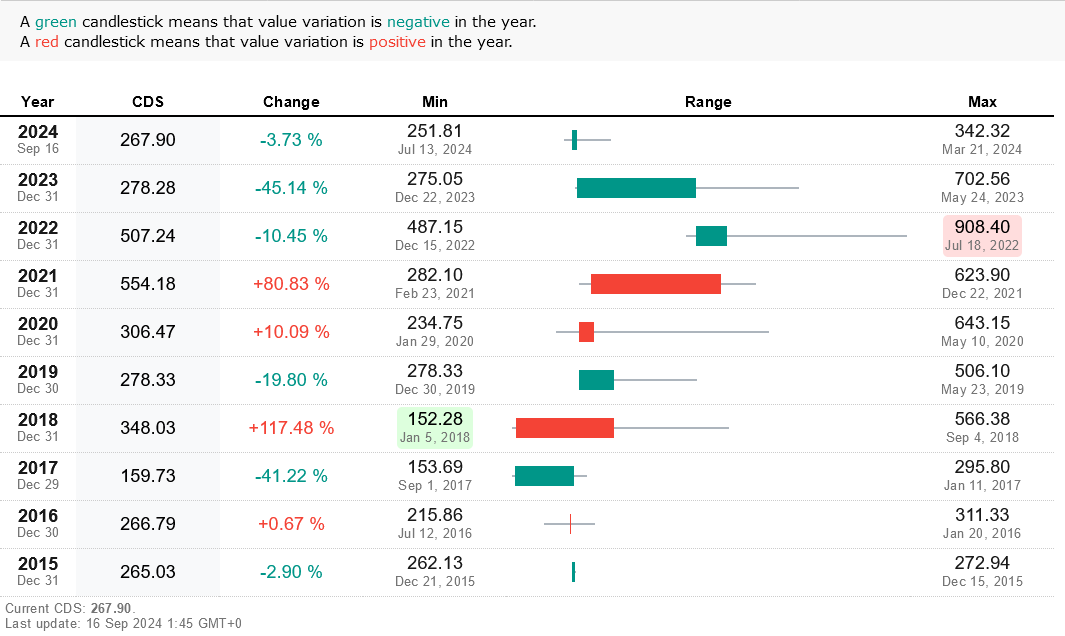Click the 2019 maximum 506.10

click(982, 371)
